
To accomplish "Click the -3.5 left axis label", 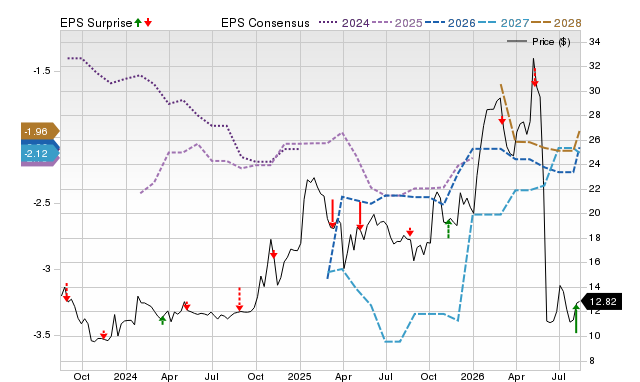I will click(42, 335).
